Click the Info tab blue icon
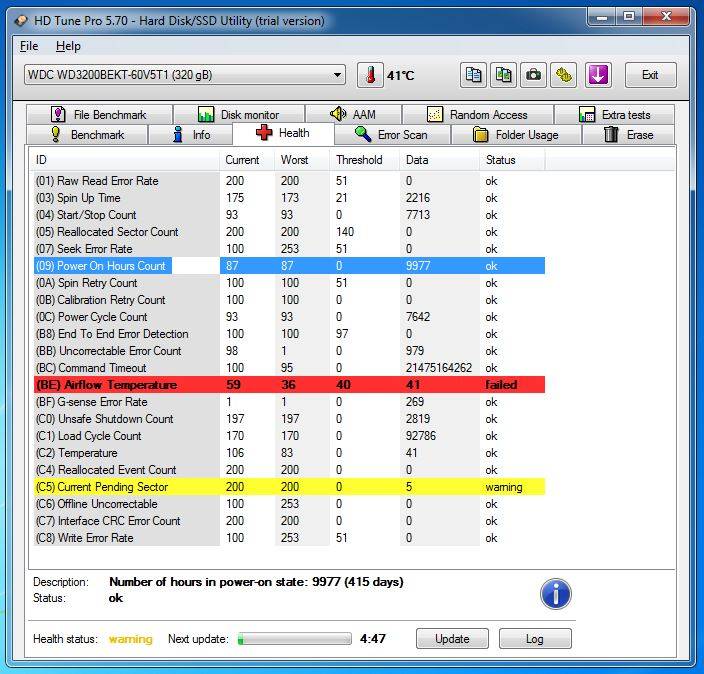This screenshot has height=674, width=704. (178, 134)
